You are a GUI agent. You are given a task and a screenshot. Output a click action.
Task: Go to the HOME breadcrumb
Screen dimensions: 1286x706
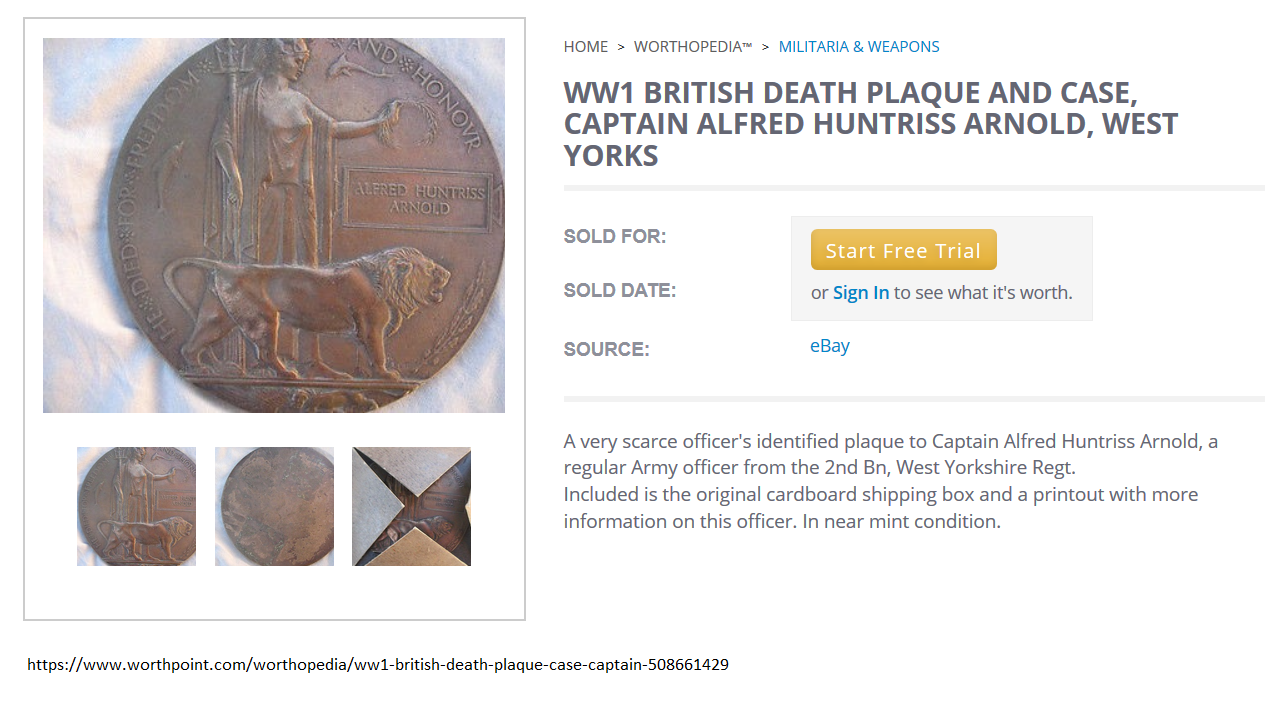(585, 47)
